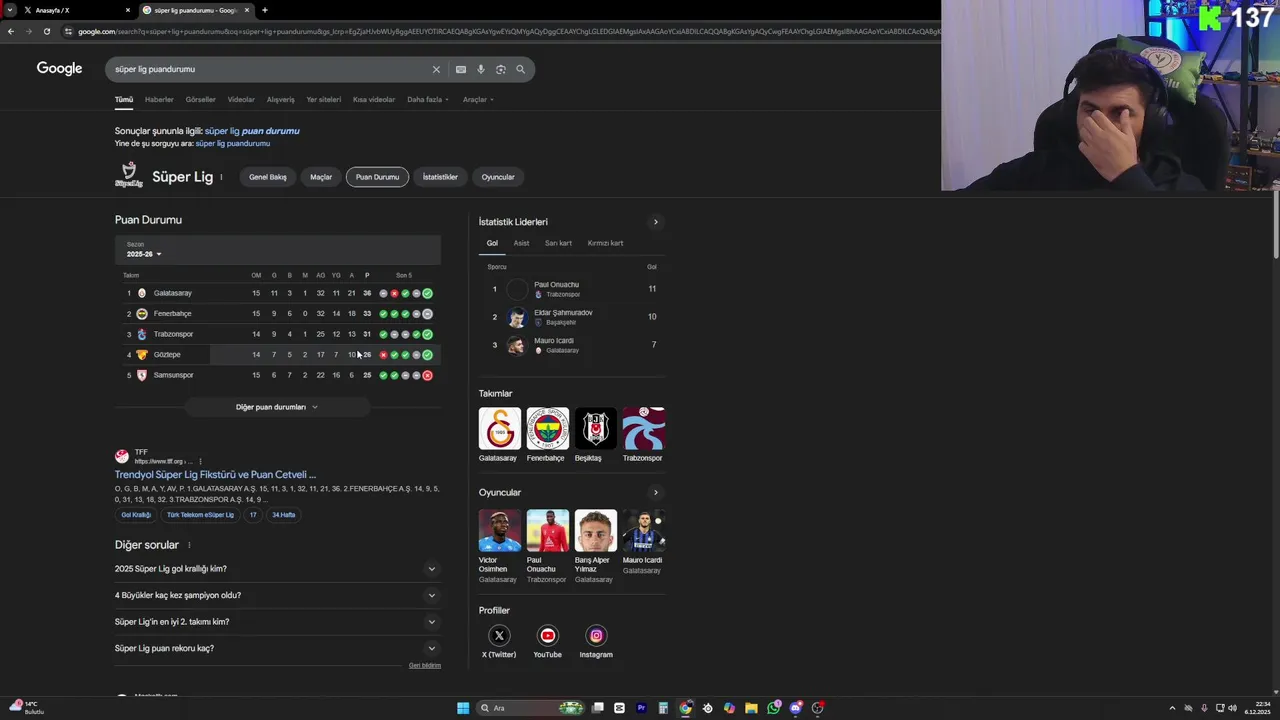
Task: Open File Explorer folder in taskbar
Action: (x=751, y=708)
